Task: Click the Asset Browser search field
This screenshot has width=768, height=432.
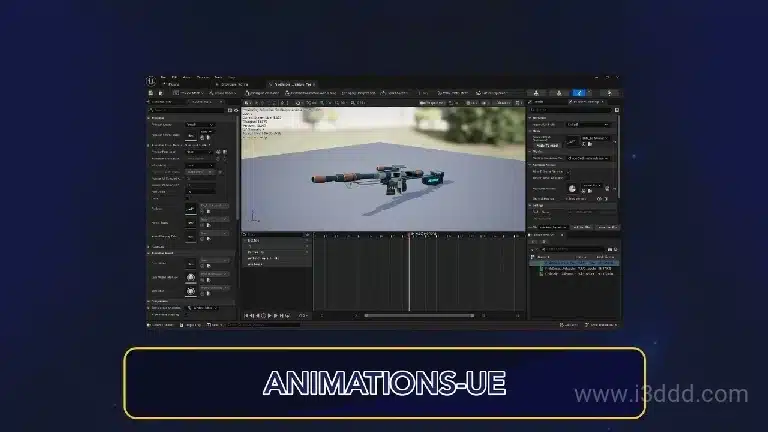Action: pos(573,249)
